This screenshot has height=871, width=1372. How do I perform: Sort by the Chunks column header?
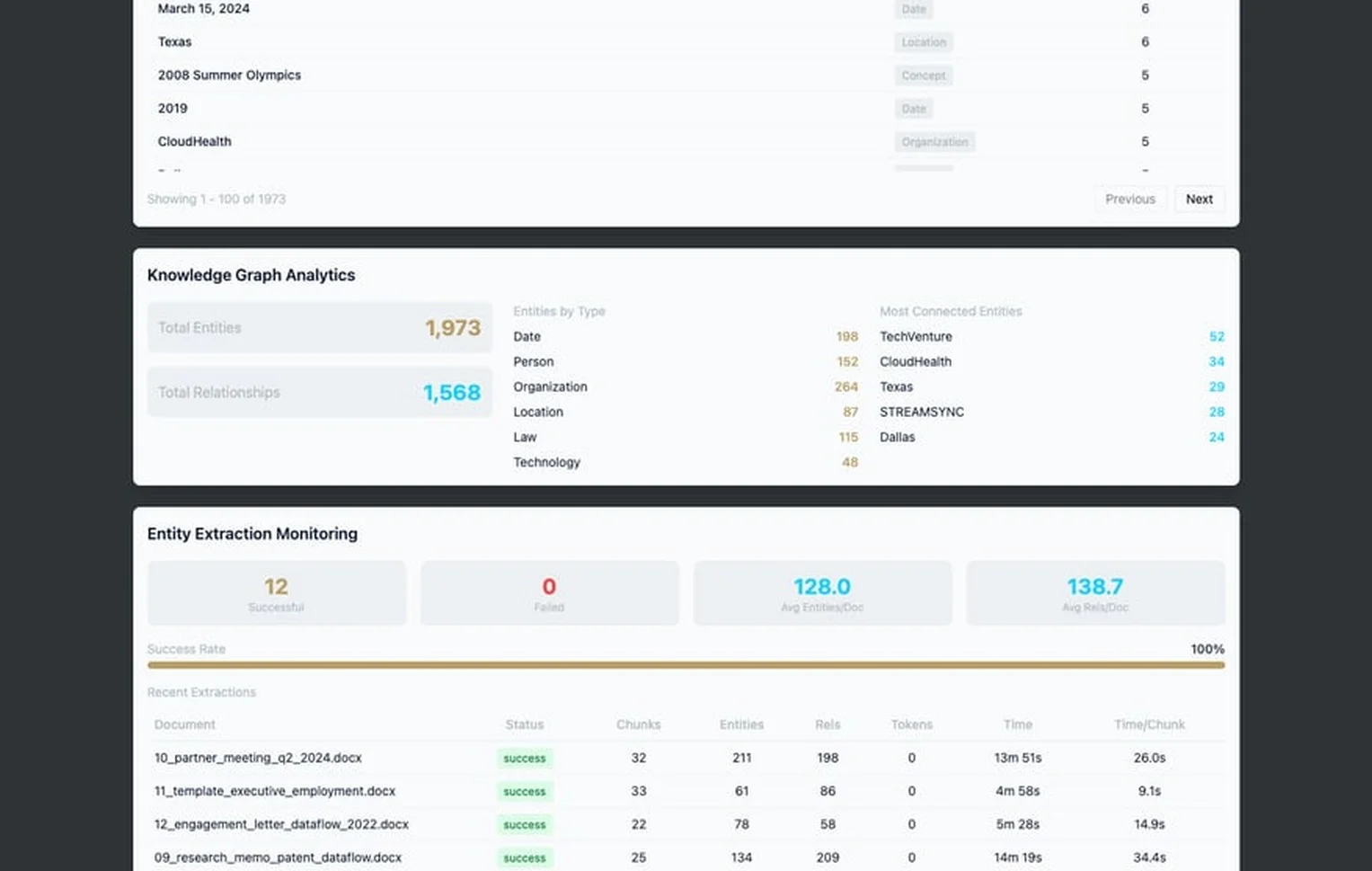pos(638,724)
